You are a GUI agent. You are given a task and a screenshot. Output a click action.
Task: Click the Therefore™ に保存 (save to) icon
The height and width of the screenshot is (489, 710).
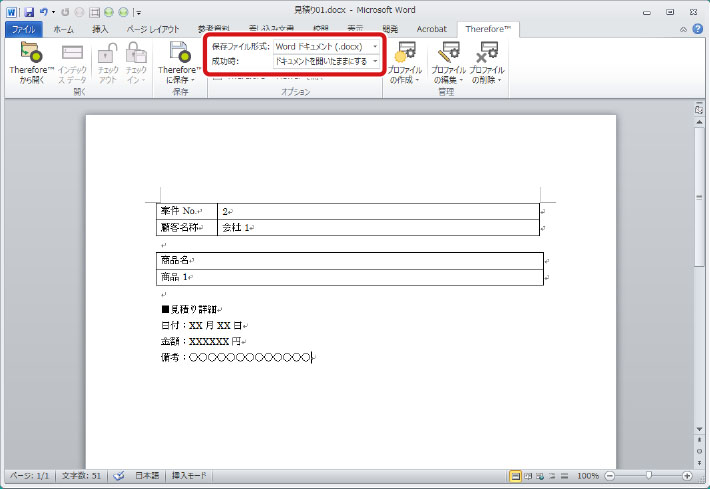pos(179,54)
